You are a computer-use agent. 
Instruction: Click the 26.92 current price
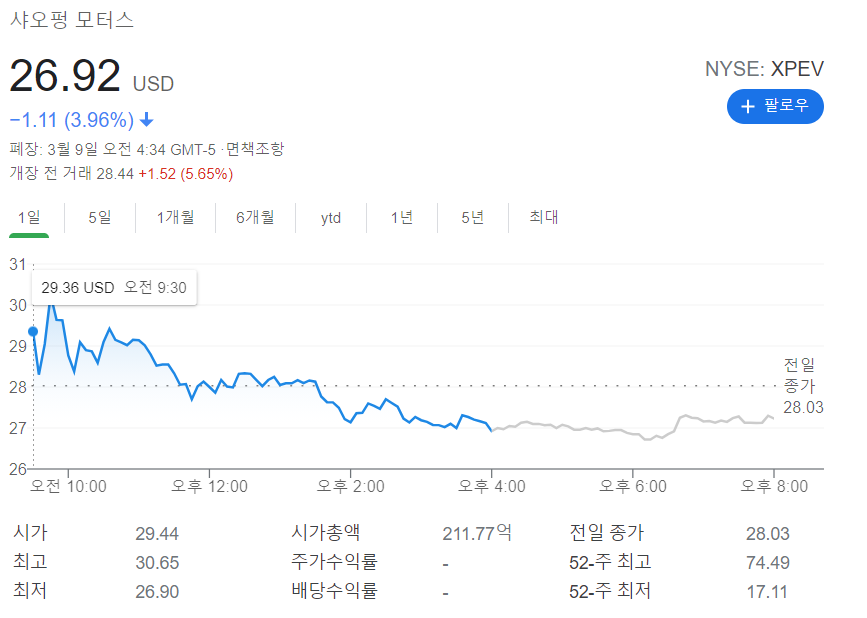coord(65,76)
